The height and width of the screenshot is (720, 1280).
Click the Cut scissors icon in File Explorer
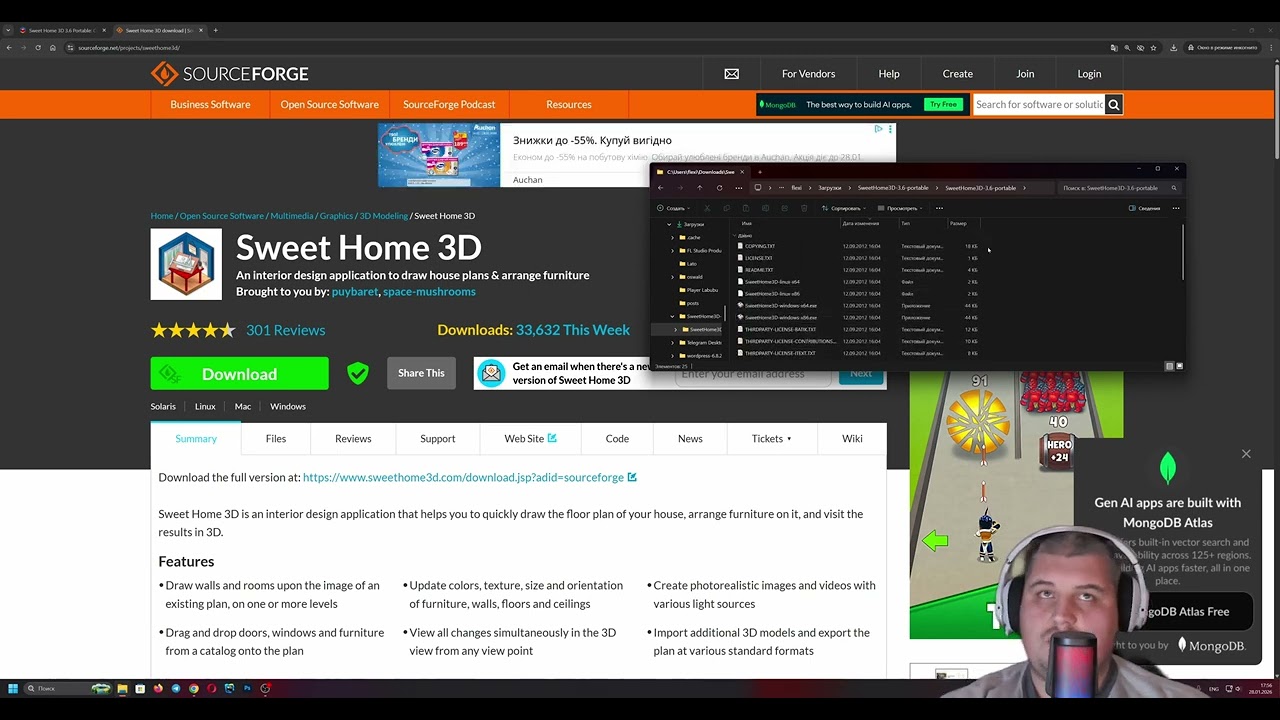707,208
